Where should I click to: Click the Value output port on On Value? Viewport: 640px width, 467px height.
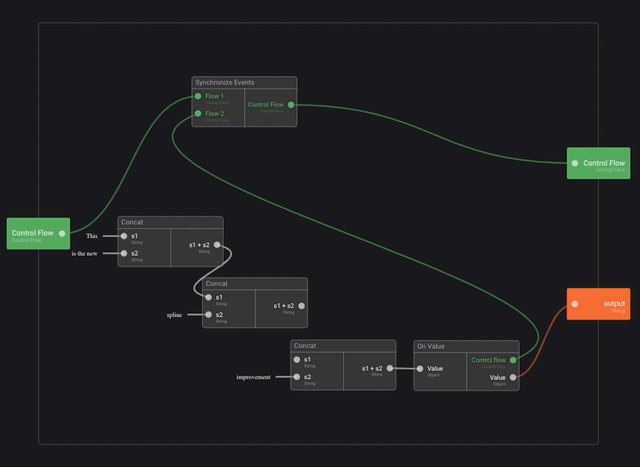pos(513,377)
